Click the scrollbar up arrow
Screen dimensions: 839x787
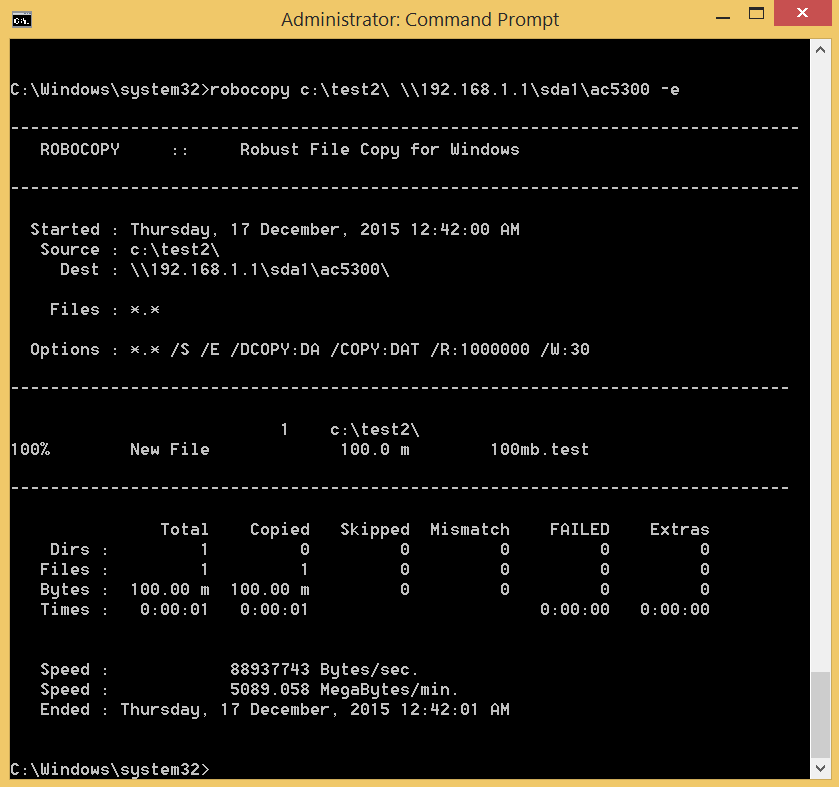pyautogui.click(x=820, y=50)
